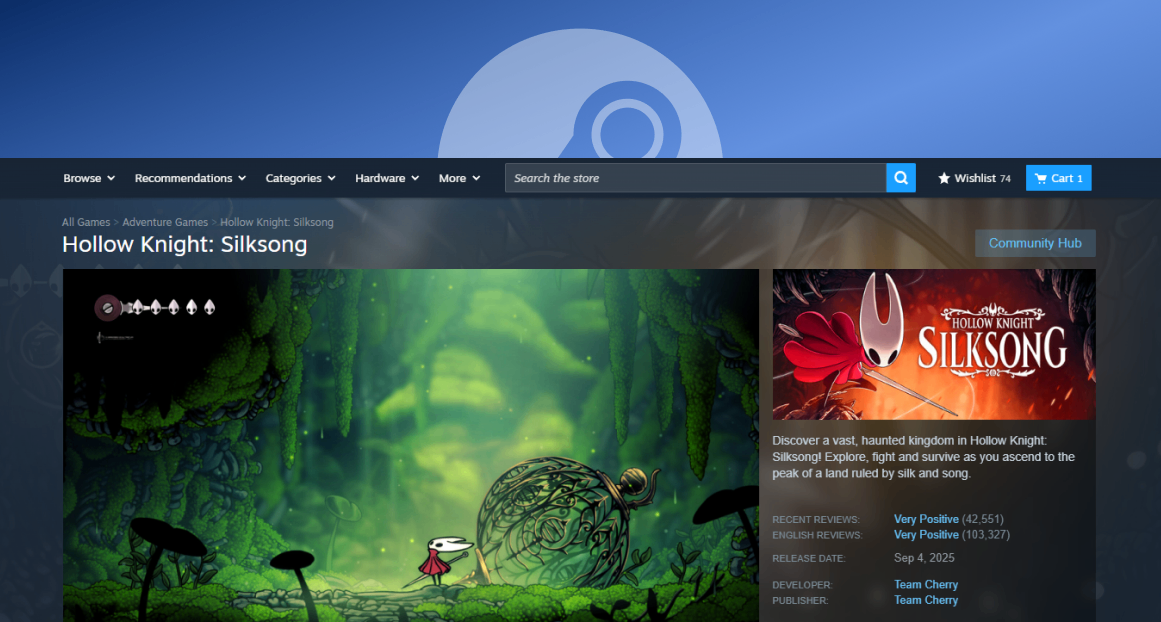Focus the 'Search the store' field

695,178
